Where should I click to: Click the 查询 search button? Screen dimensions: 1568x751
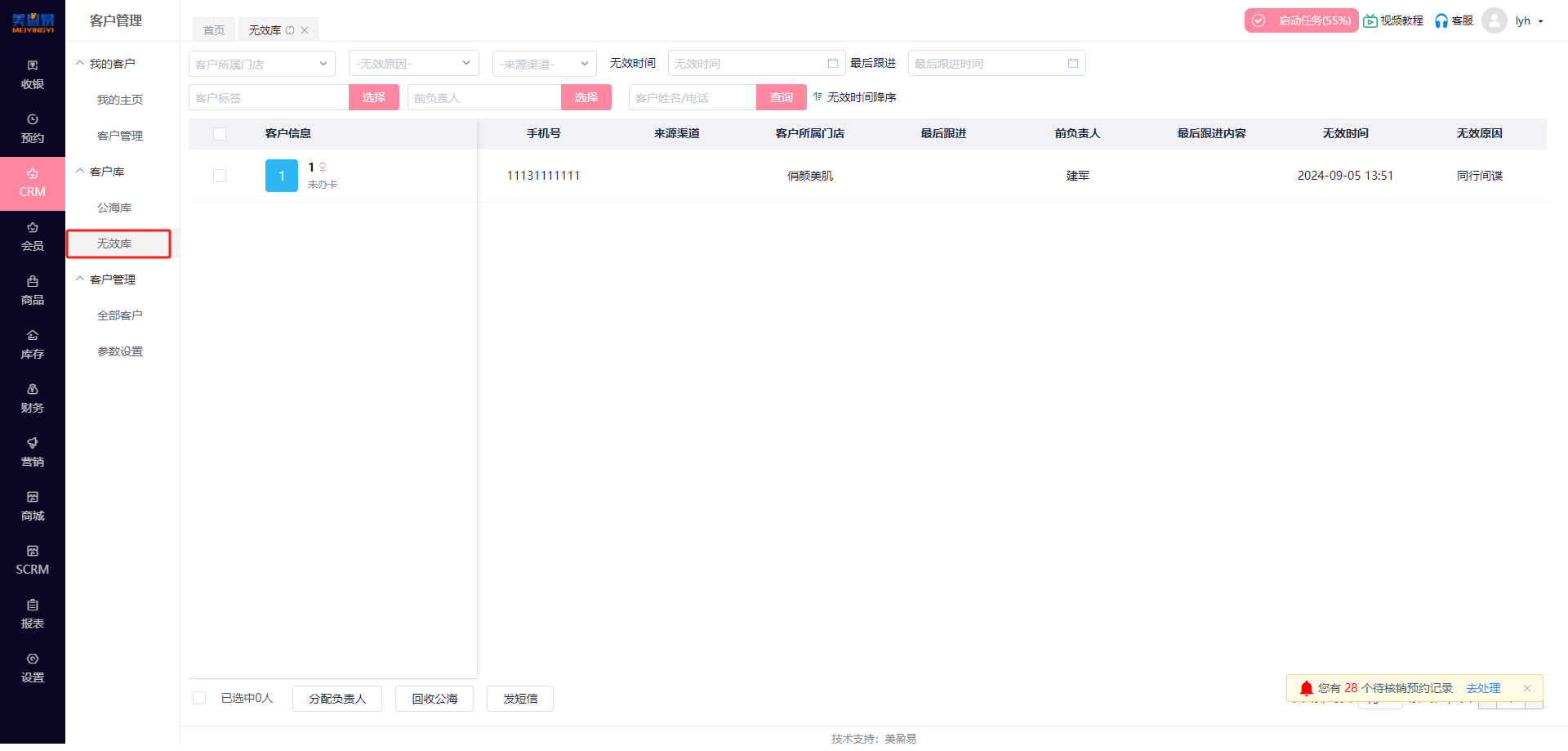pos(781,96)
